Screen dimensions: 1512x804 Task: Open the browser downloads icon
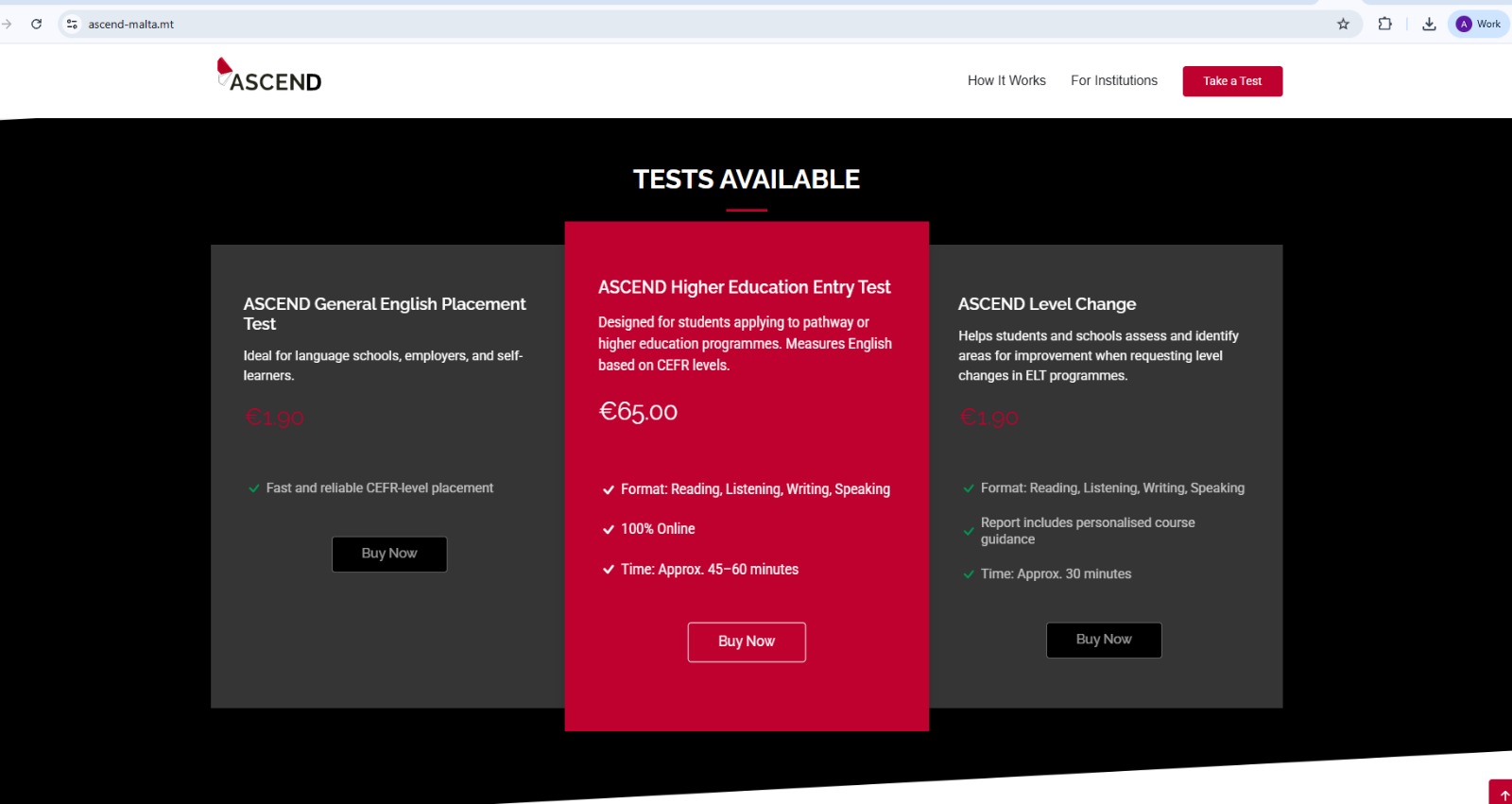1429,24
